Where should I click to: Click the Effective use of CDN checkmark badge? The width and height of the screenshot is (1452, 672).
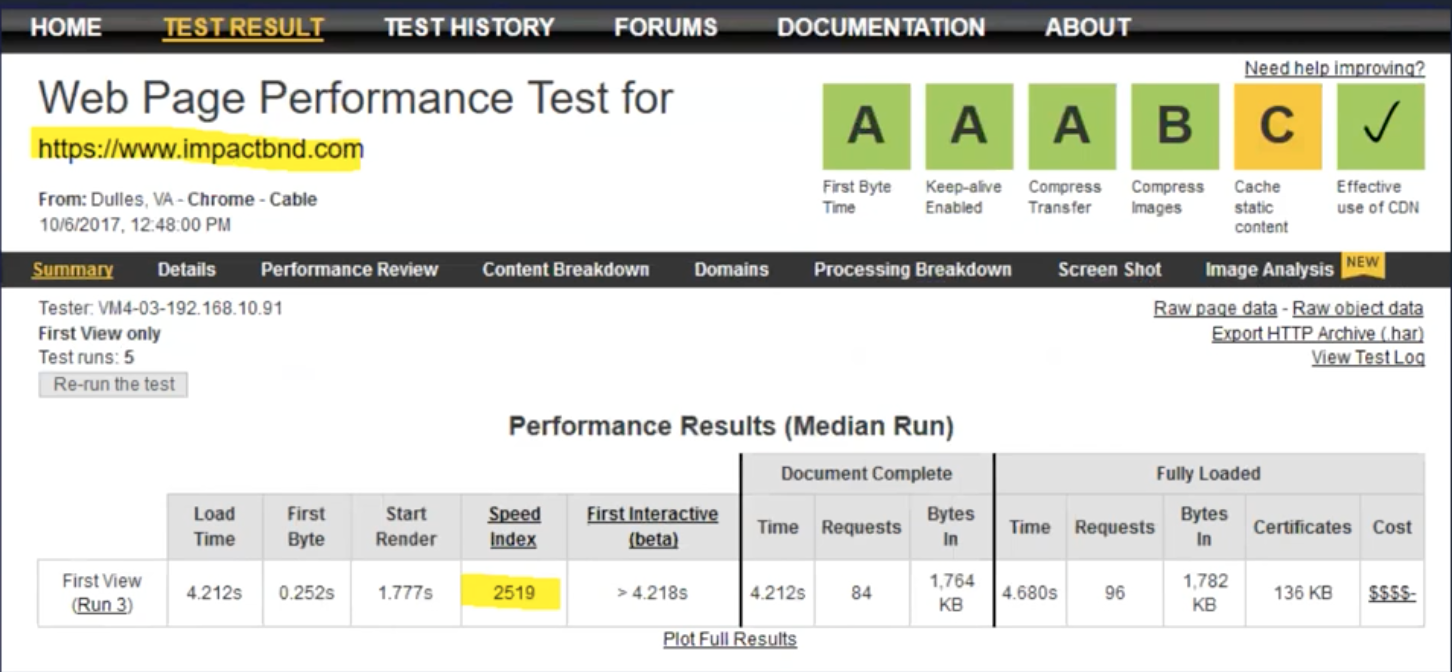coord(1381,126)
